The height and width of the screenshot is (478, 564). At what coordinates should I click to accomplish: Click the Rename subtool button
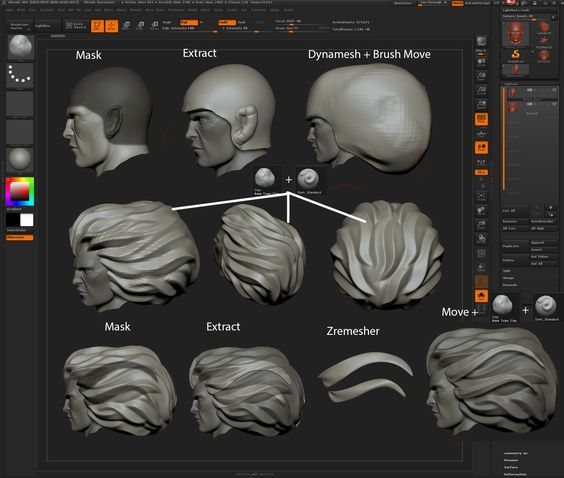click(516, 221)
